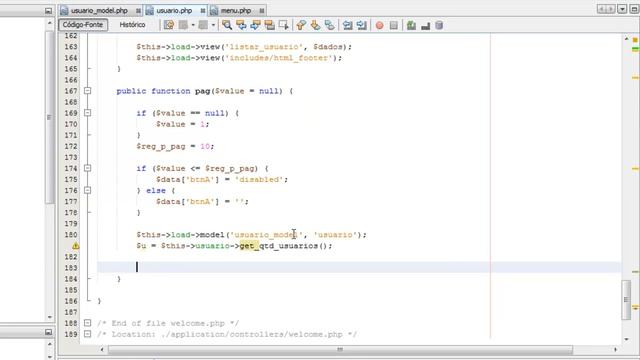Stop macro recording square icon
Screen dimensions: 640x360
click(x=393, y=26)
